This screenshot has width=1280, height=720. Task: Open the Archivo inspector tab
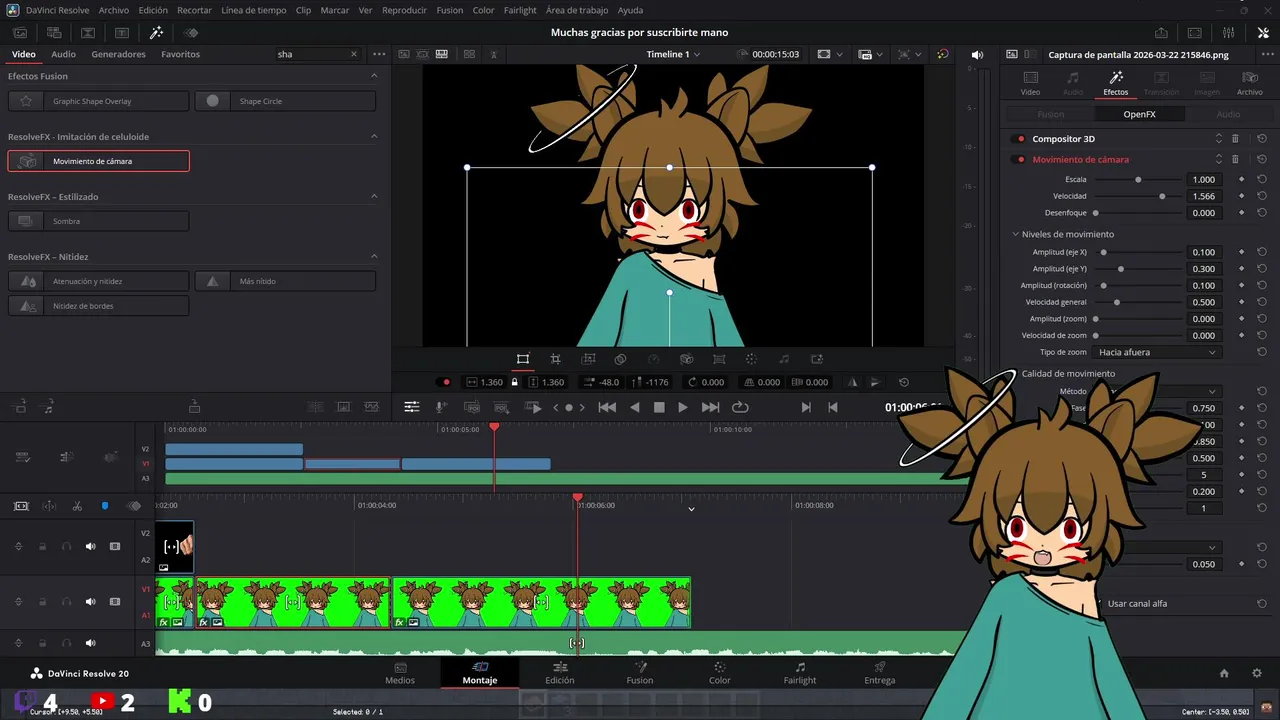coord(1249,84)
